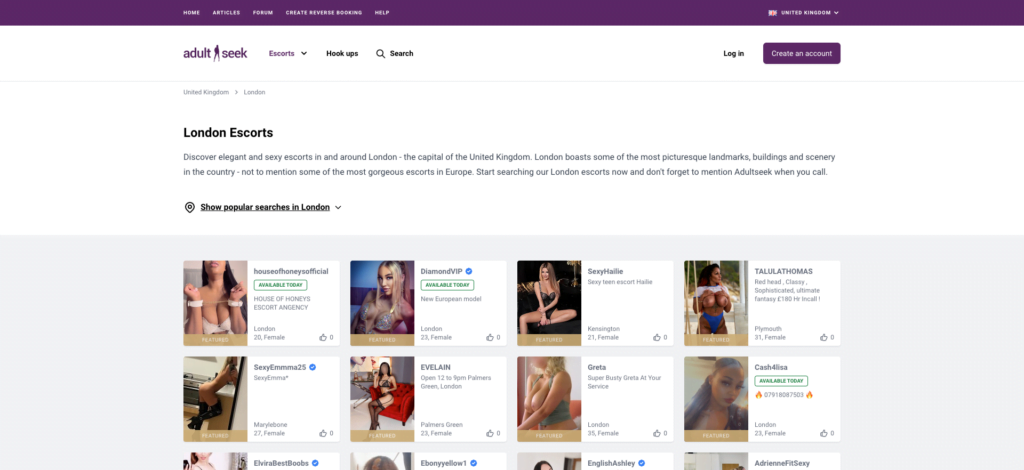Viewport: 1024px width, 470px height.
Task: Click the verified badge next to DiamondVIP
Action: pyautogui.click(x=469, y=272)
